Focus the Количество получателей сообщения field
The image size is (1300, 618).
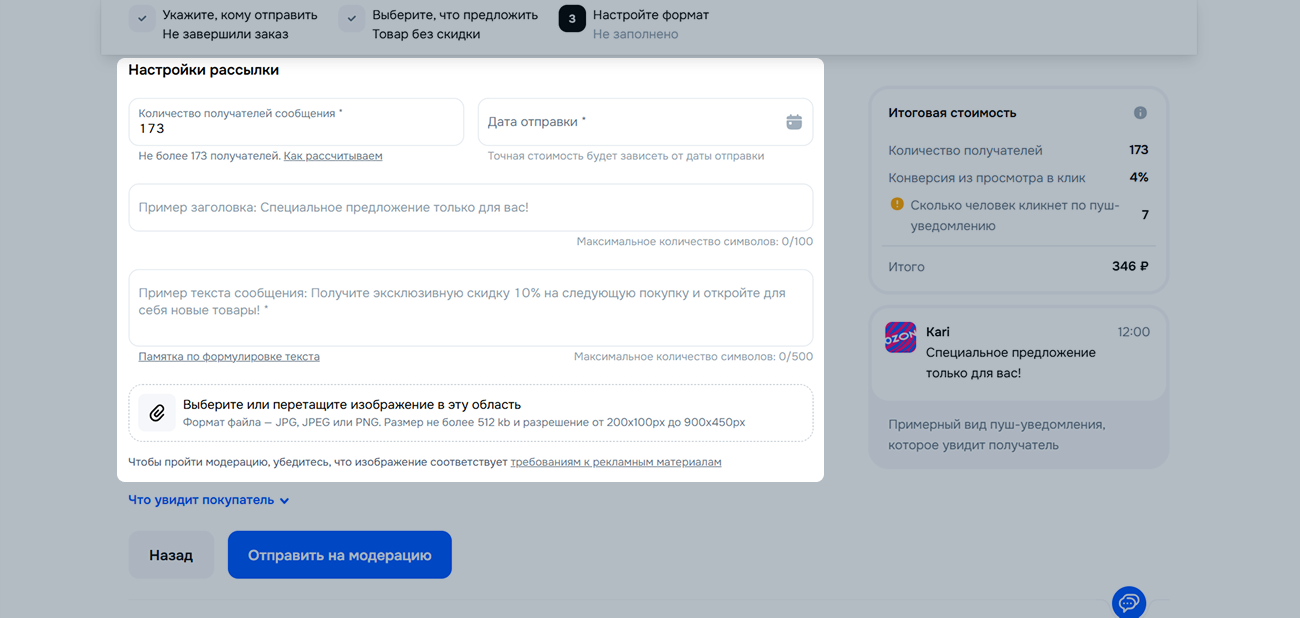point(296,128)
